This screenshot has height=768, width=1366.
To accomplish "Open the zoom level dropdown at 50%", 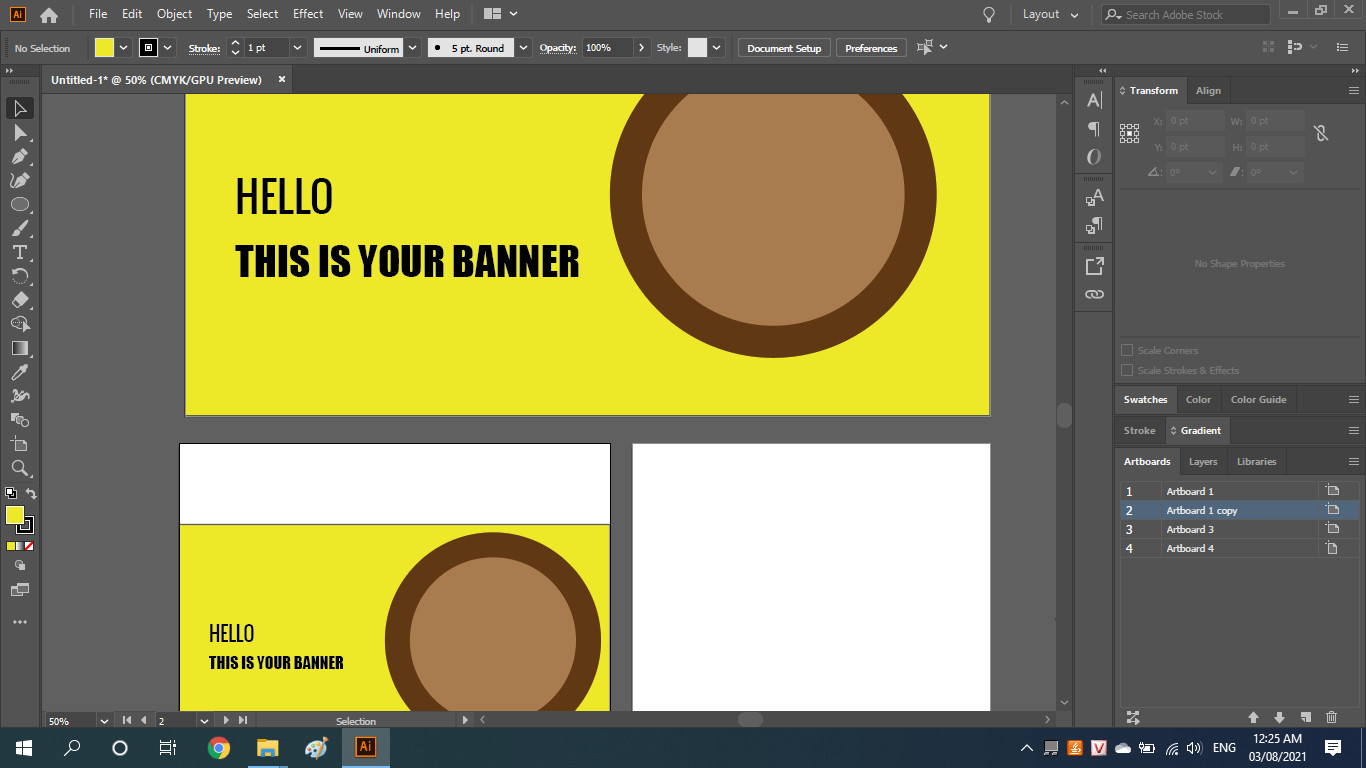I will coord(104,720).
